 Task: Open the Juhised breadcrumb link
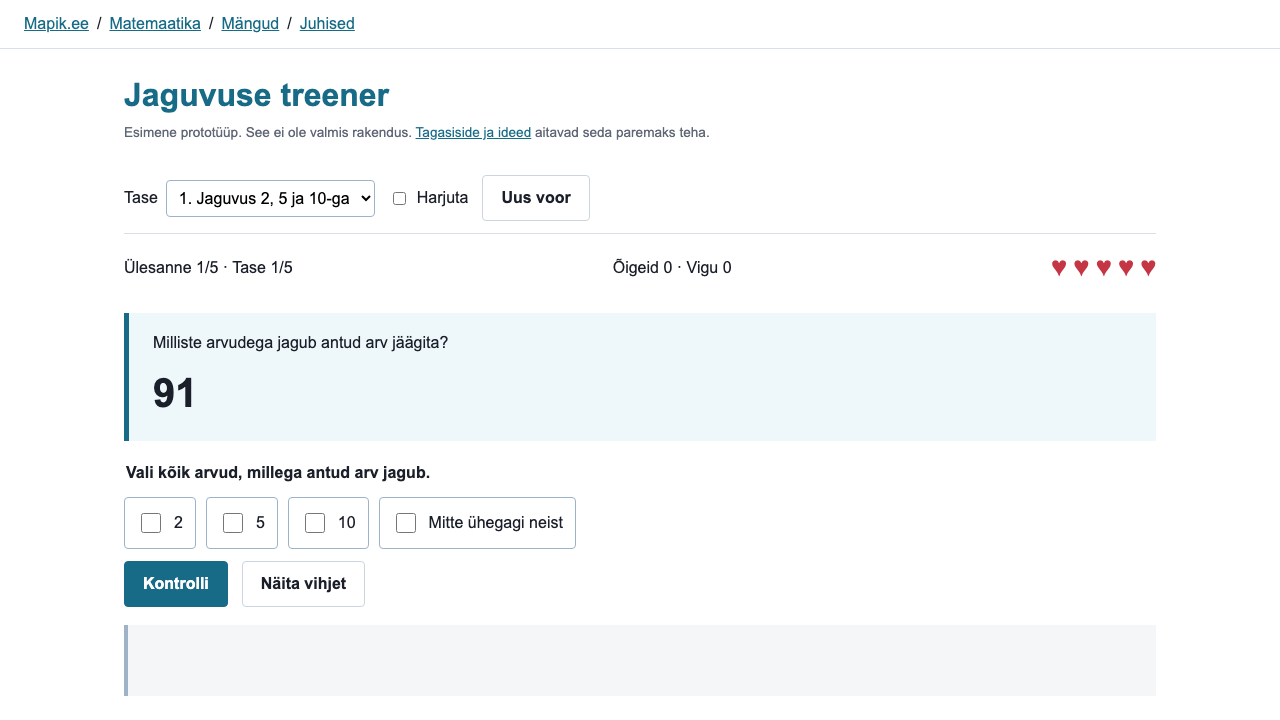pyautogui.click(x=327, y=23)
